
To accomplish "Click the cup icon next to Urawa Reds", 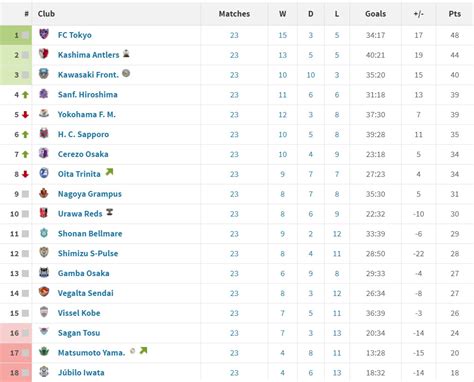I will click(x=109, y=212).
